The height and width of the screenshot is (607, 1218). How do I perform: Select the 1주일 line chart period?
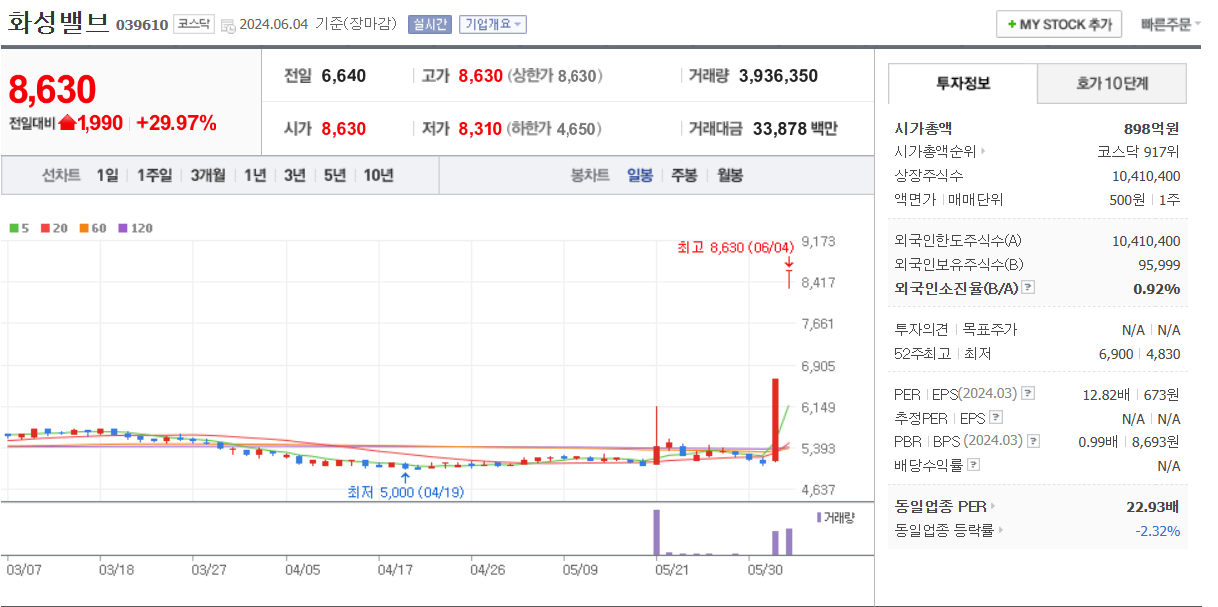click(x=155, y=176)
